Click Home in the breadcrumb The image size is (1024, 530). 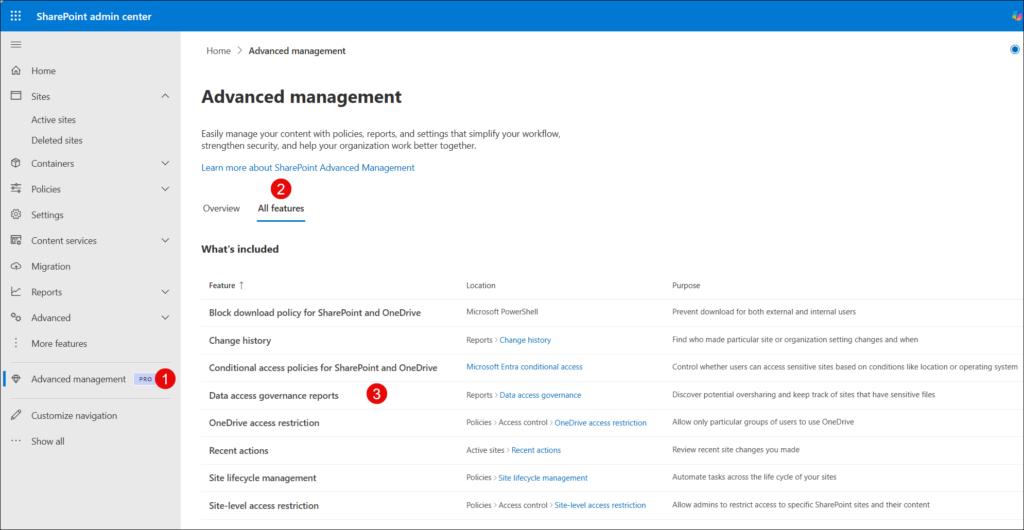coord(218,51)
